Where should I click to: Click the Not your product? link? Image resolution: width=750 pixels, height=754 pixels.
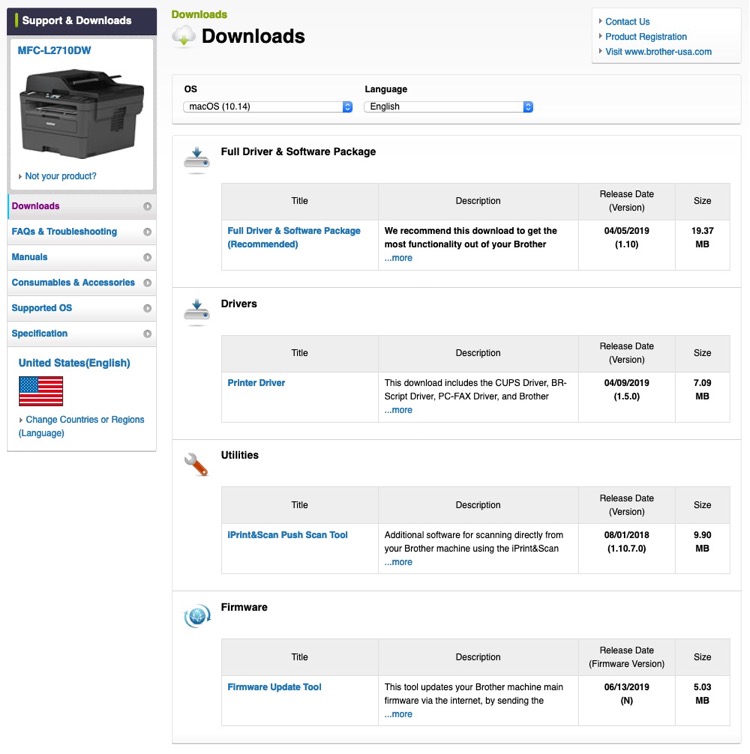click(61, 176)
